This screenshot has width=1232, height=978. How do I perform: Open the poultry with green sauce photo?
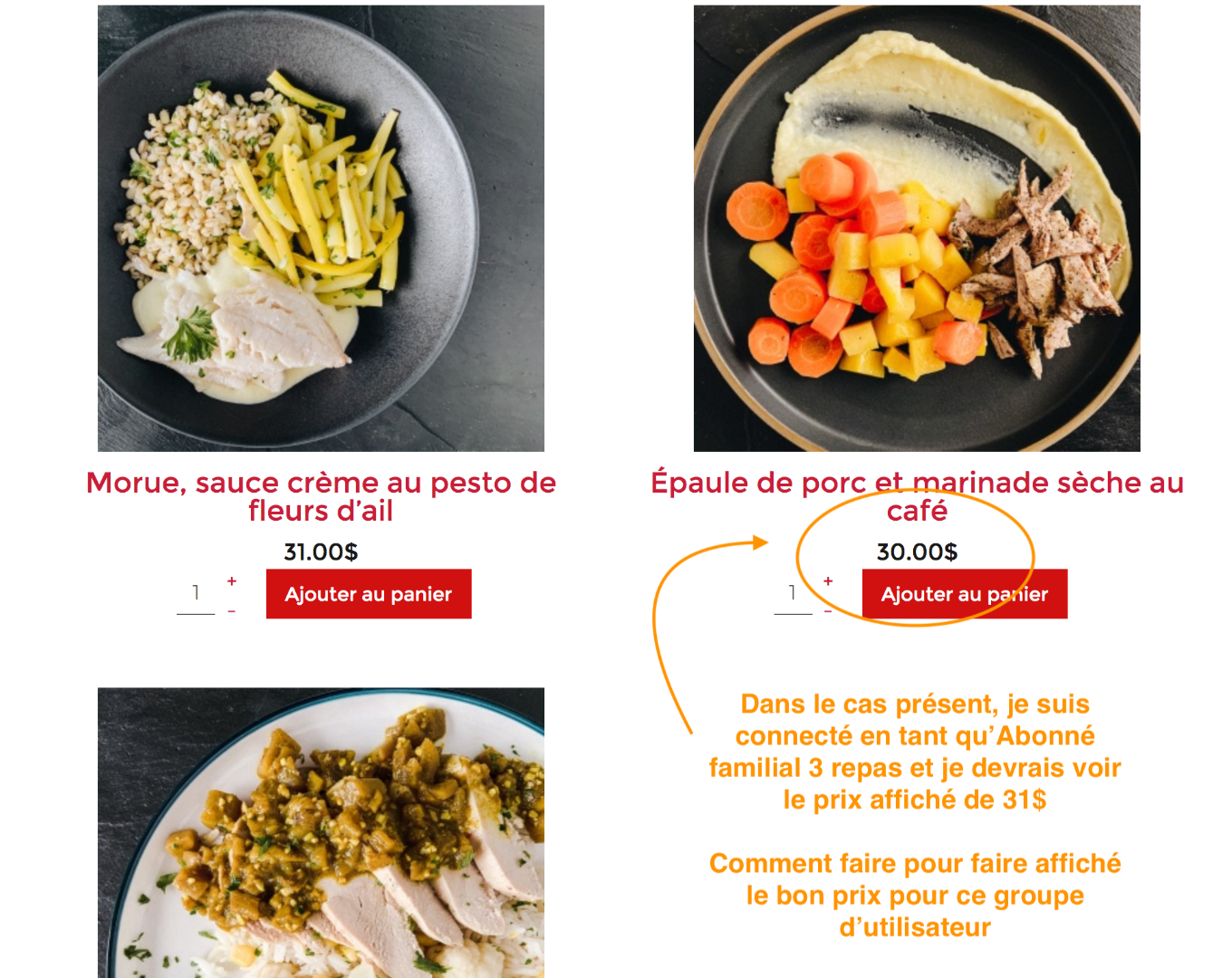(321, 832)
